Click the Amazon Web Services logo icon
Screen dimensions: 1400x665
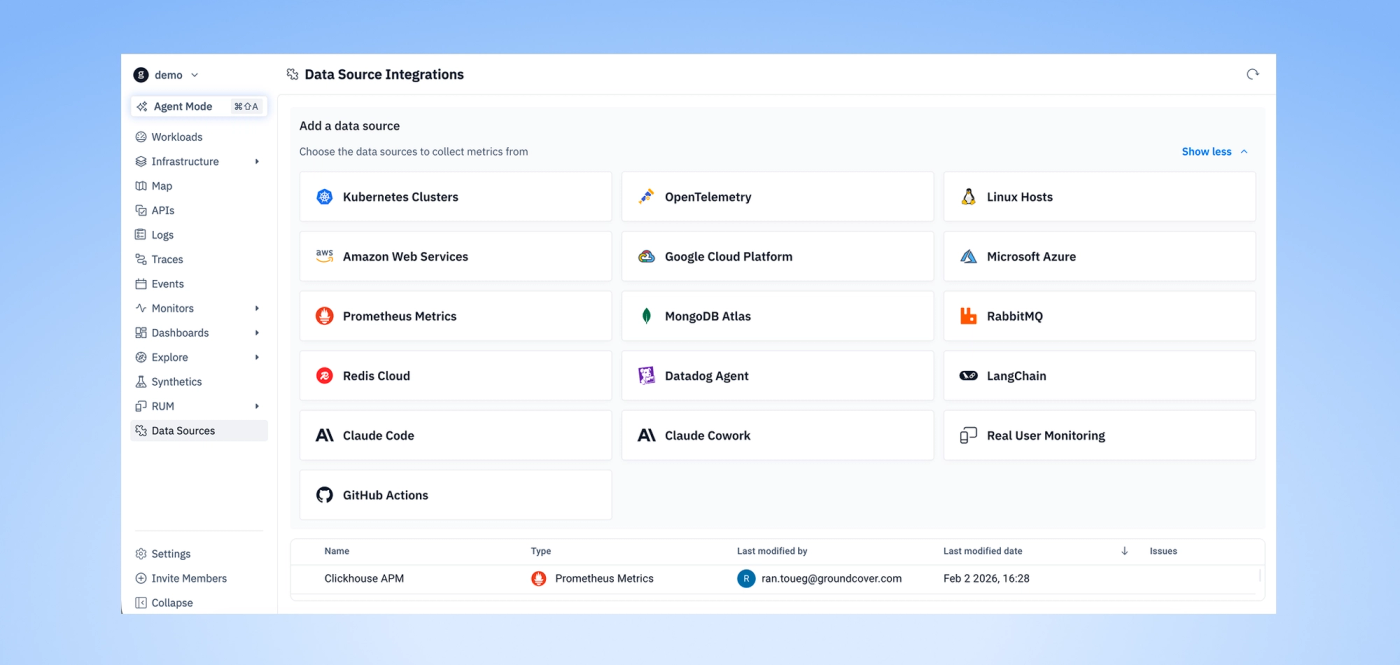(x=324, y=256)
